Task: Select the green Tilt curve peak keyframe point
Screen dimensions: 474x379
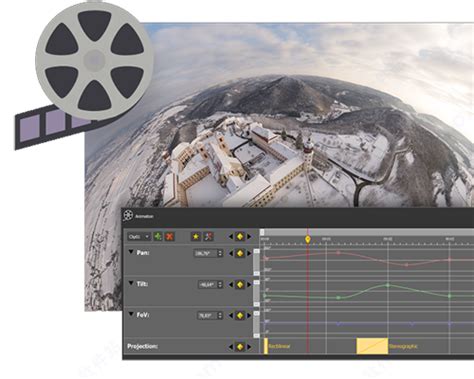Action: (388, 285)
